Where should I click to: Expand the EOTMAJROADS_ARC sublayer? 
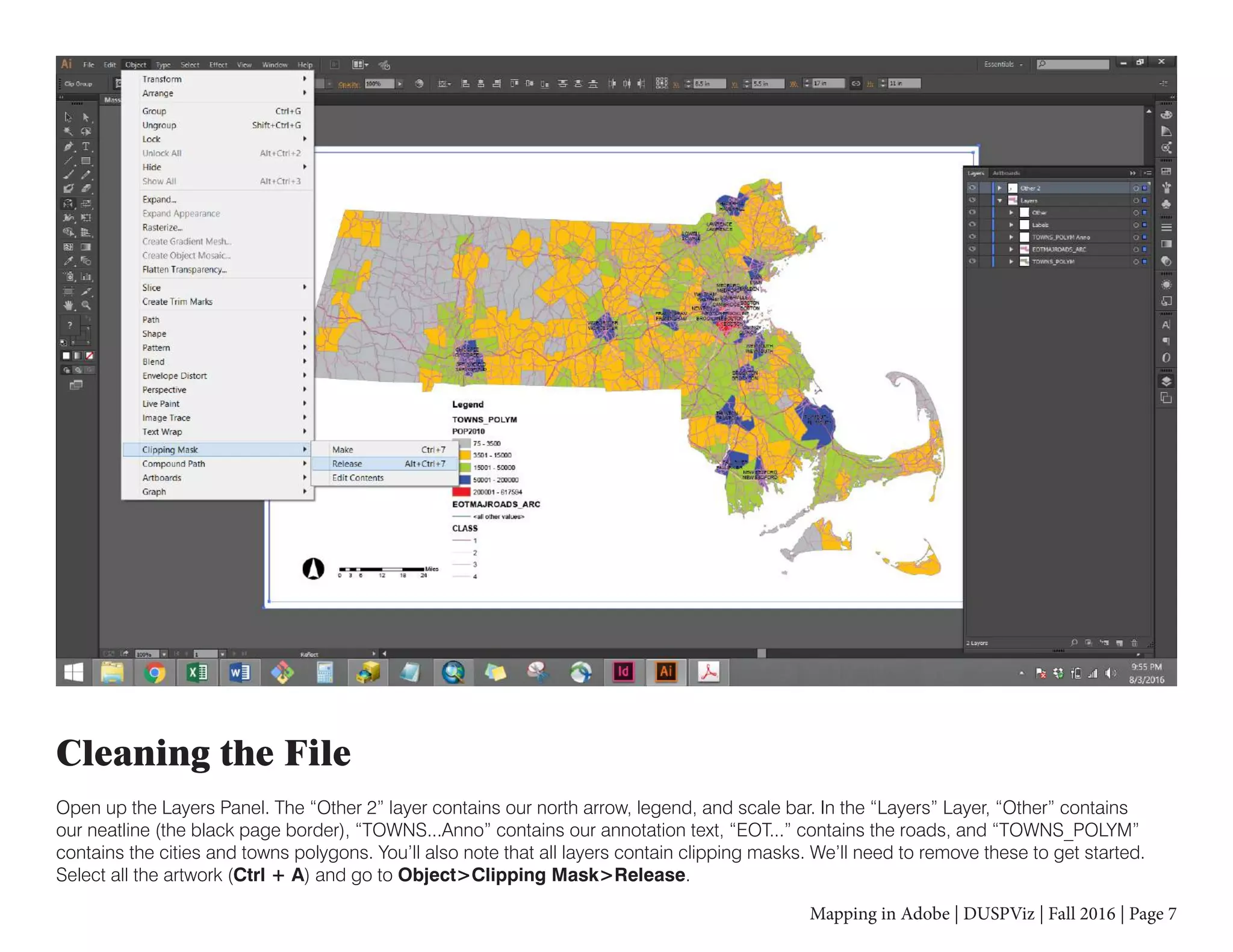[x=1011, y=249]
